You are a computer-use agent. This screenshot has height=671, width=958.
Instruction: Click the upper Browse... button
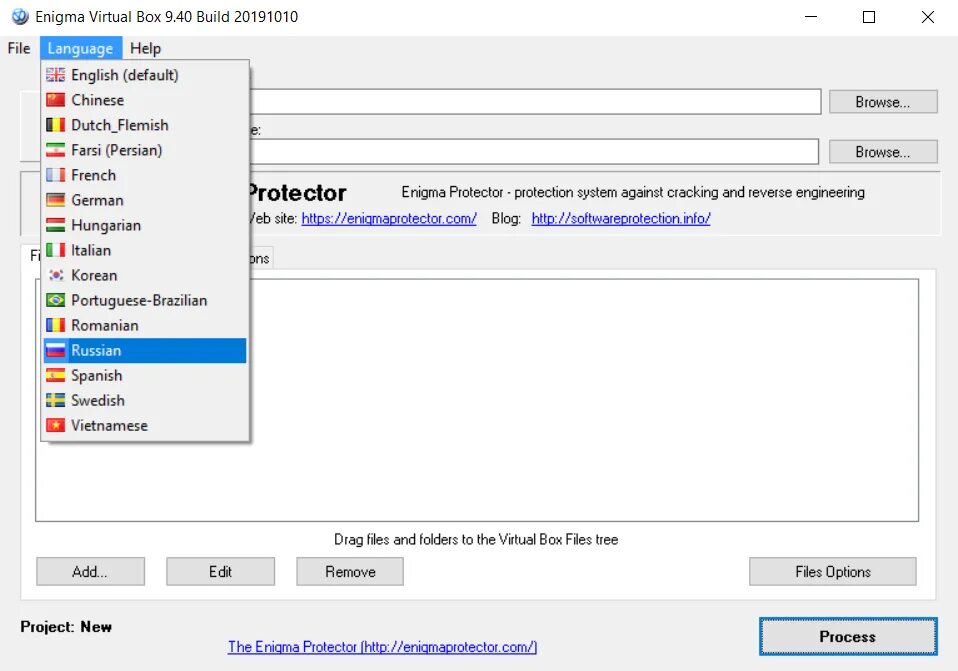[883, 102]
